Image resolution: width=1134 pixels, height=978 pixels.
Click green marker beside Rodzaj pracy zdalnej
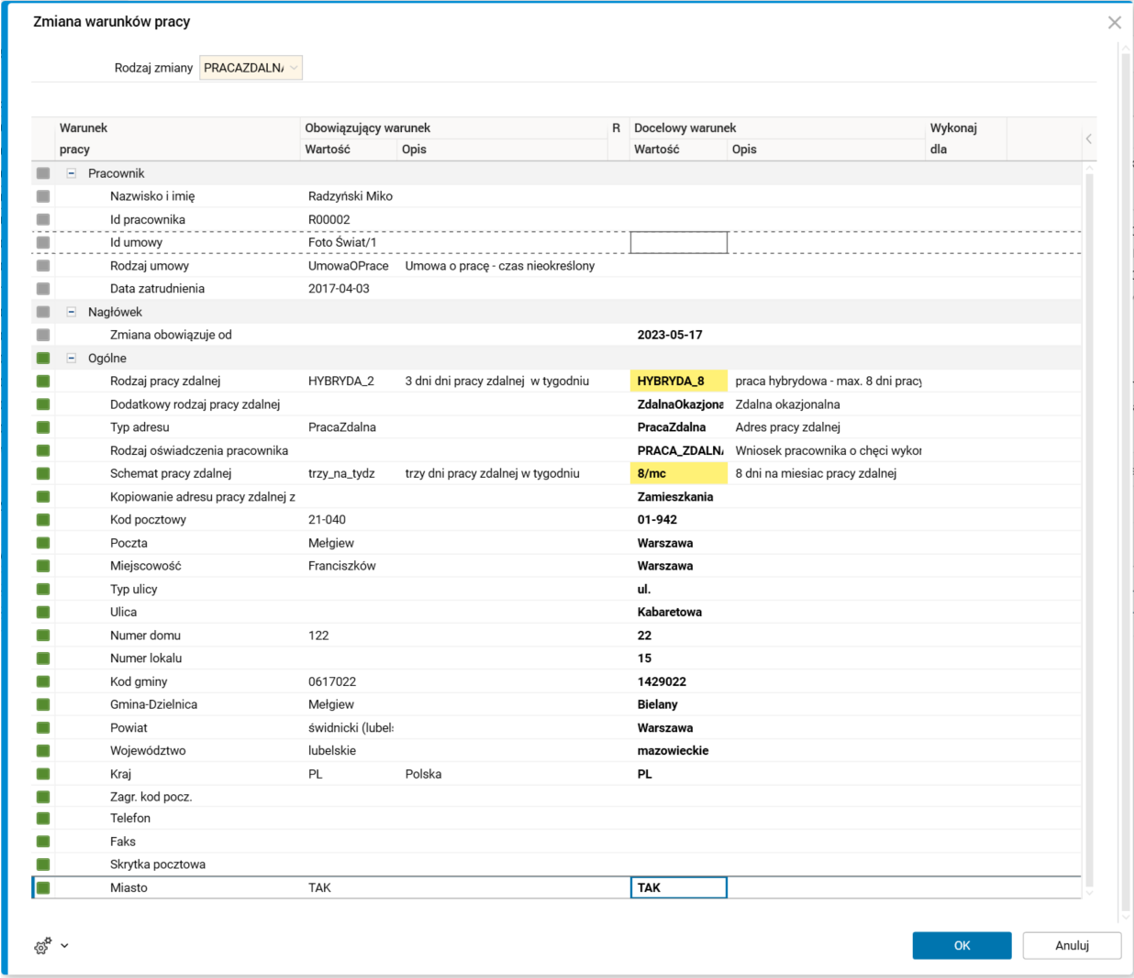[43, 381]
